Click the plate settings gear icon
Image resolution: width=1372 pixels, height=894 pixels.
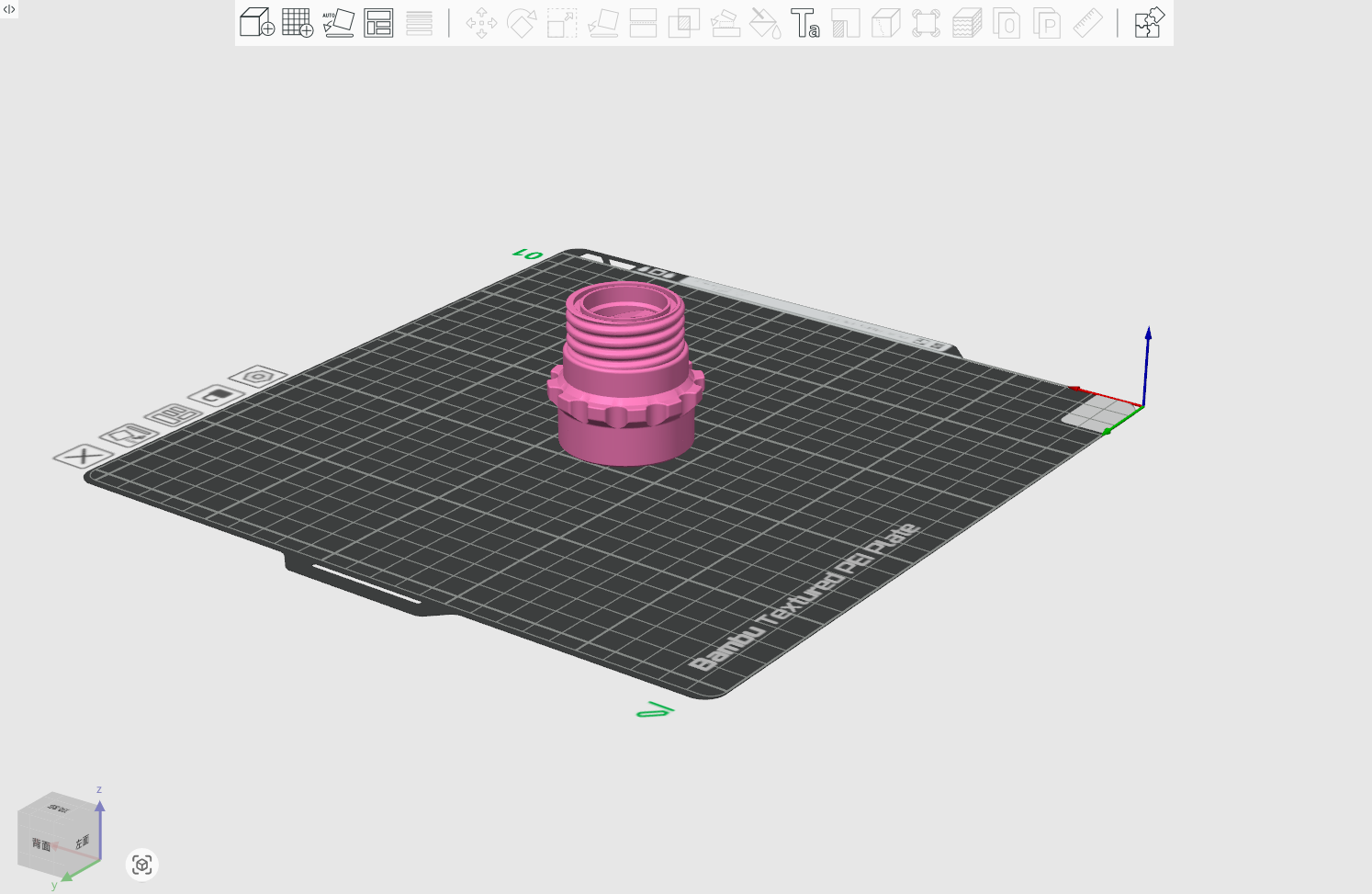258,376
